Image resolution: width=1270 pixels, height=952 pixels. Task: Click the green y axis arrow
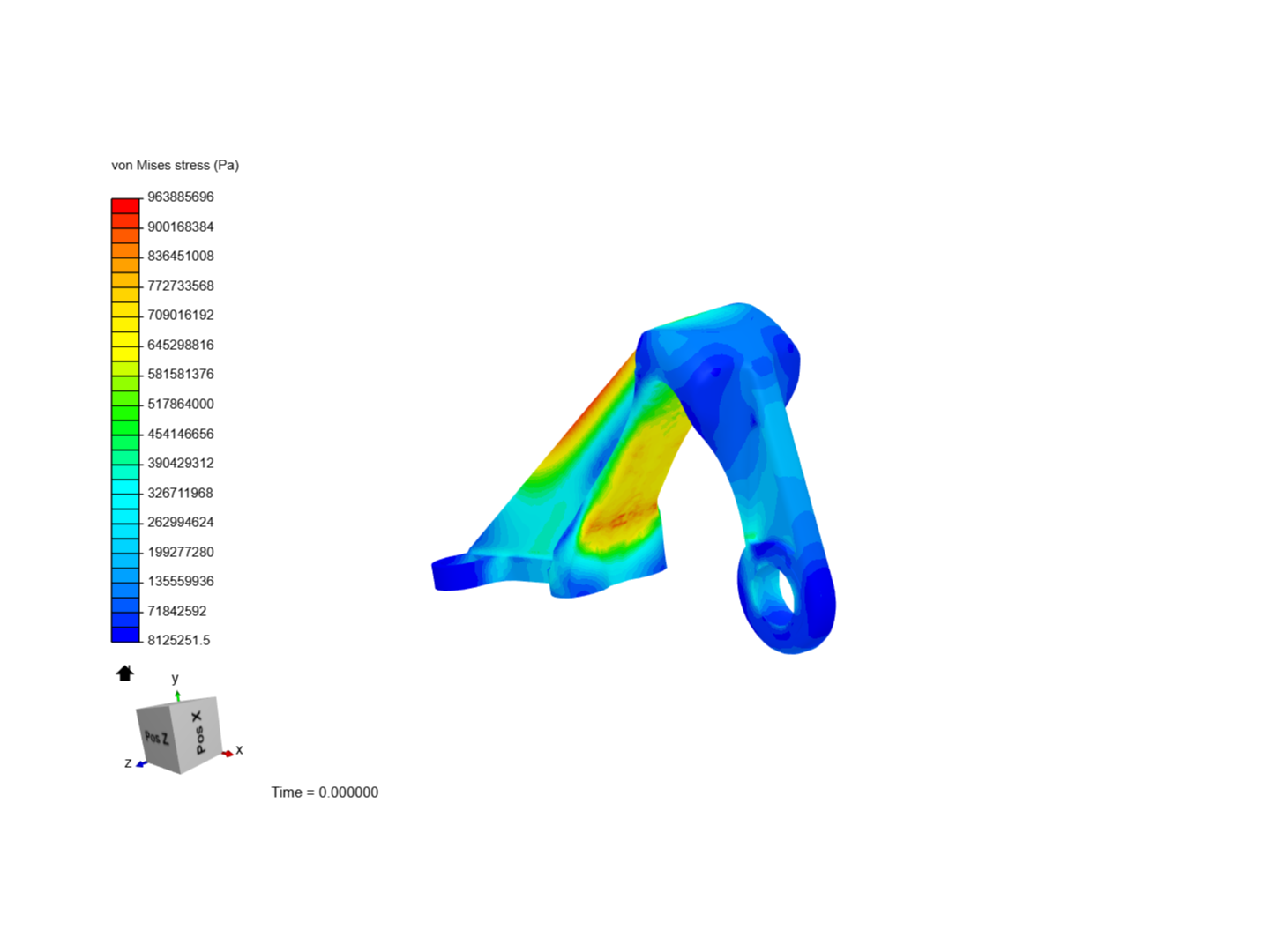[x=177, y=695]
